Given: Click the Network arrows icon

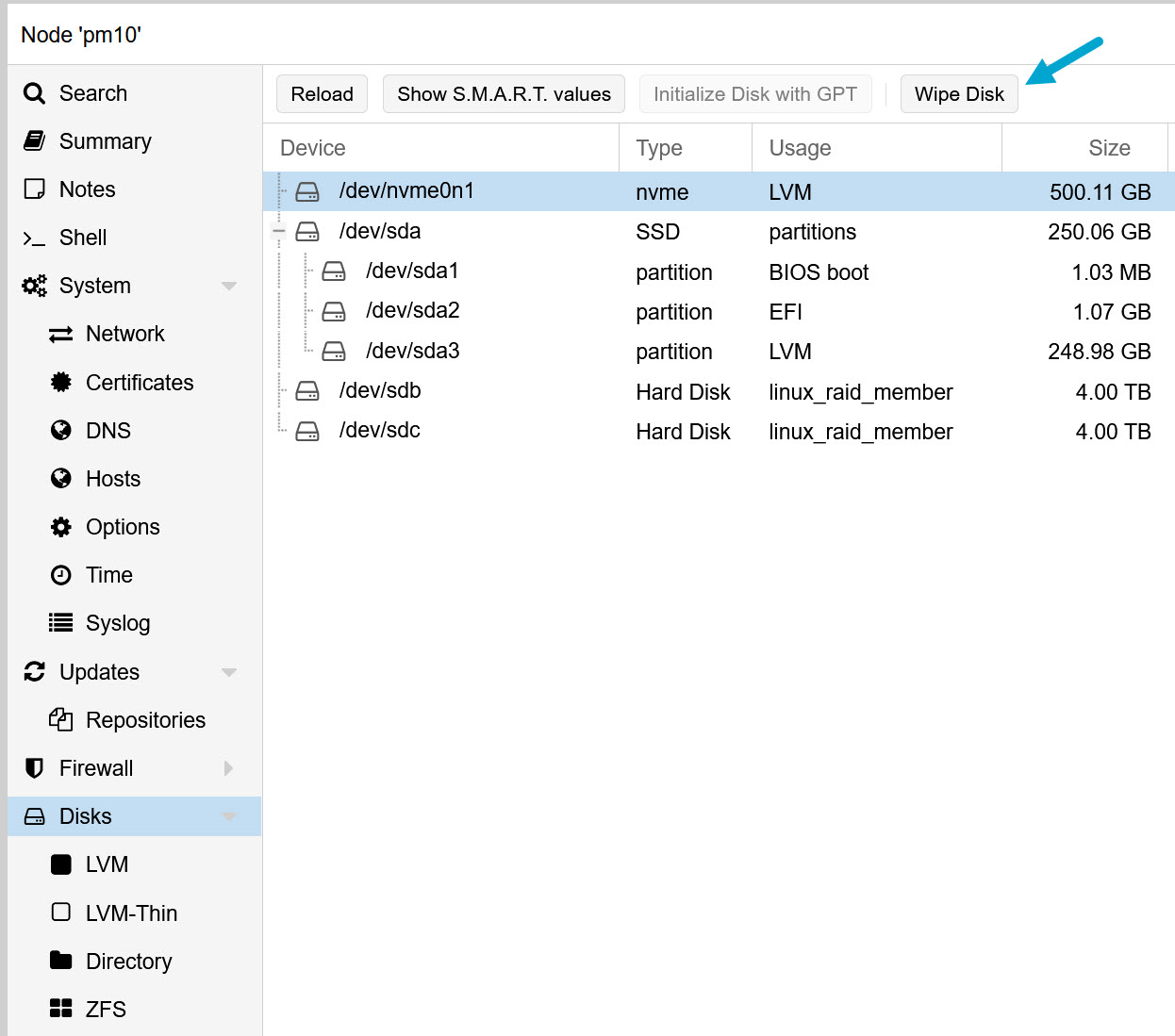Looking at the screenshot, I should (x=60, y=335).
